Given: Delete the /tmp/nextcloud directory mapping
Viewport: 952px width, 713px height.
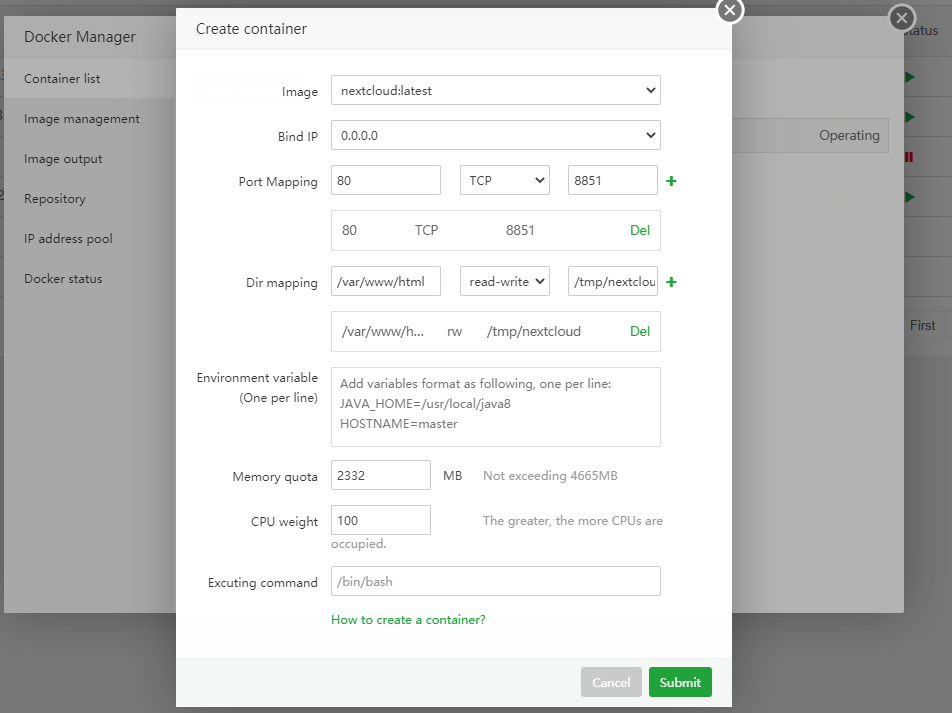Looking at the screenshot, I should pyautogui.click(x=639, y=331).
